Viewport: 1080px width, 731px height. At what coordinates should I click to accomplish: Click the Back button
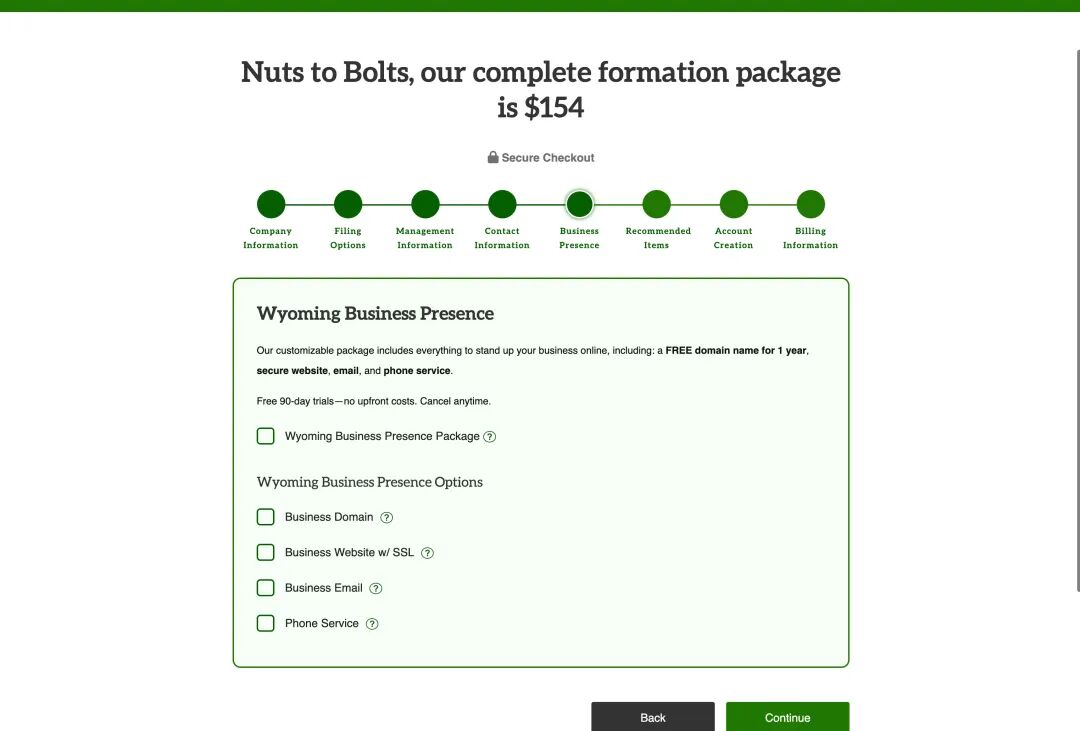click(x=653, y=717)
